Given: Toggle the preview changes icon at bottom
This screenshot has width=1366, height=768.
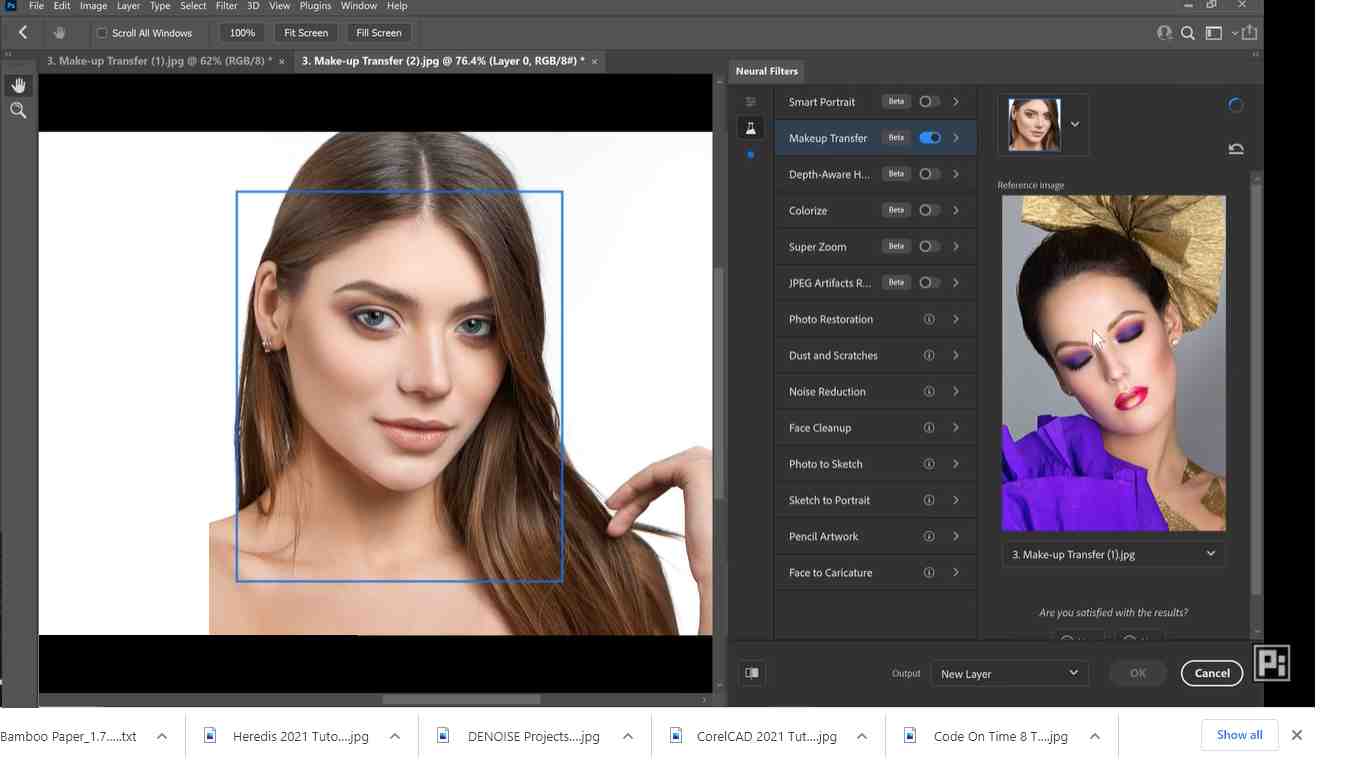Looking at the screenshot, I should [752, 673].
